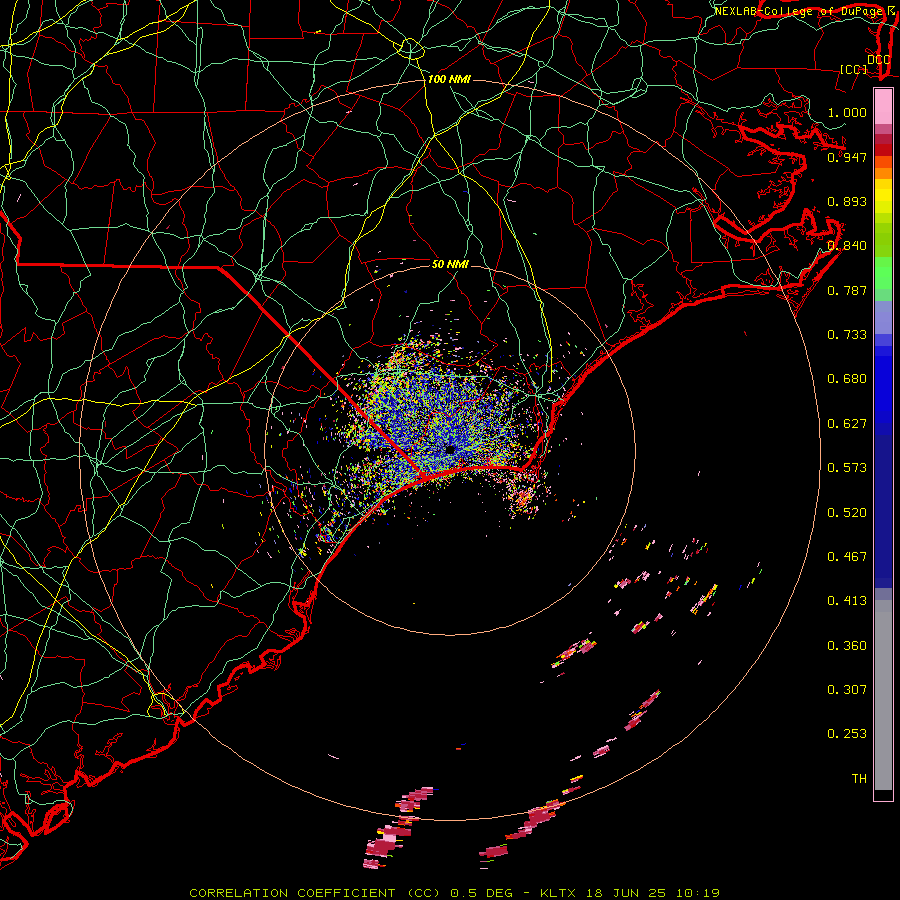Click the DCC product label

[879, 59]
